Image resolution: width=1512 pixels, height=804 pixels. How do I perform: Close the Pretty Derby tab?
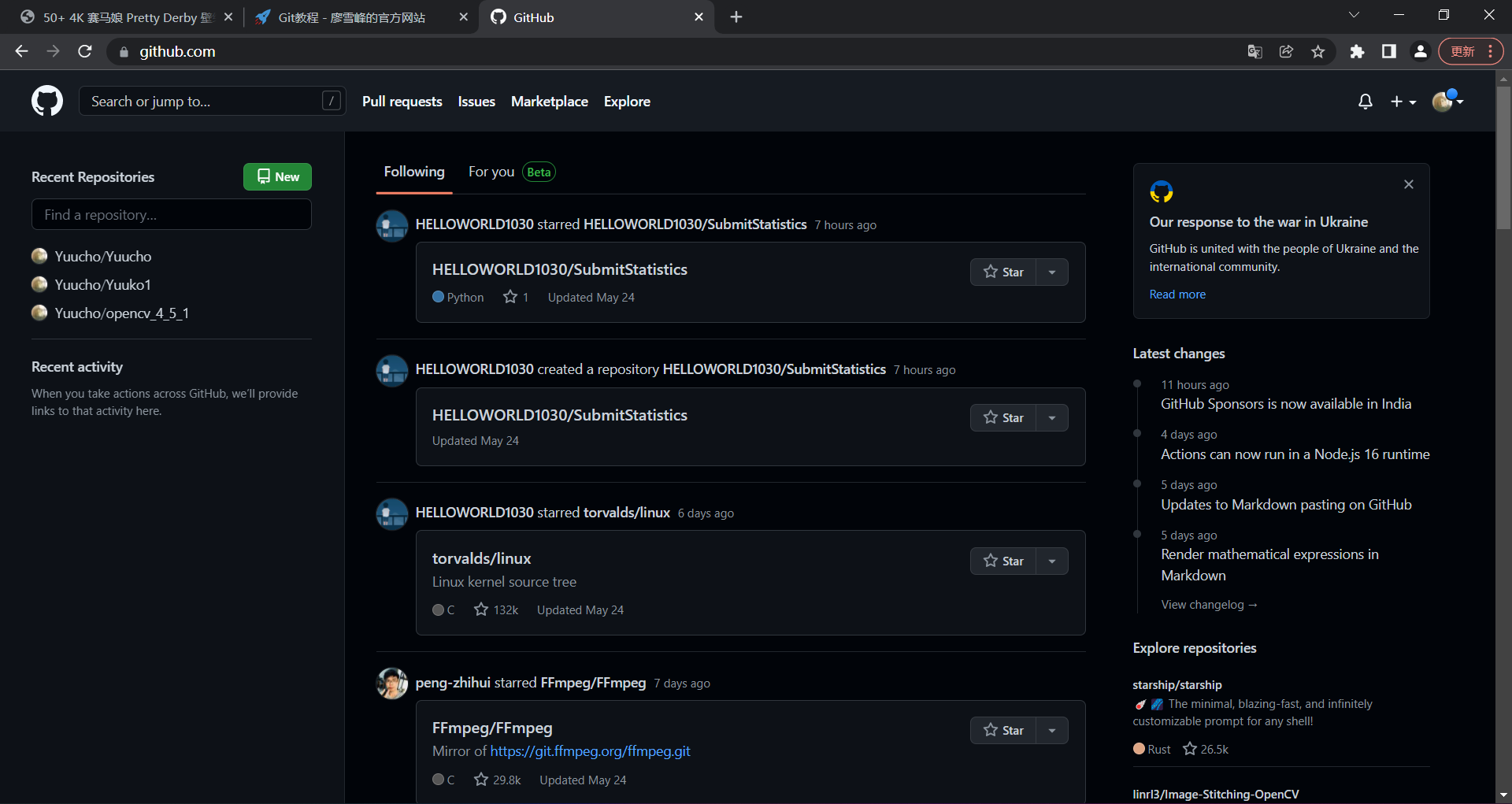228,17
